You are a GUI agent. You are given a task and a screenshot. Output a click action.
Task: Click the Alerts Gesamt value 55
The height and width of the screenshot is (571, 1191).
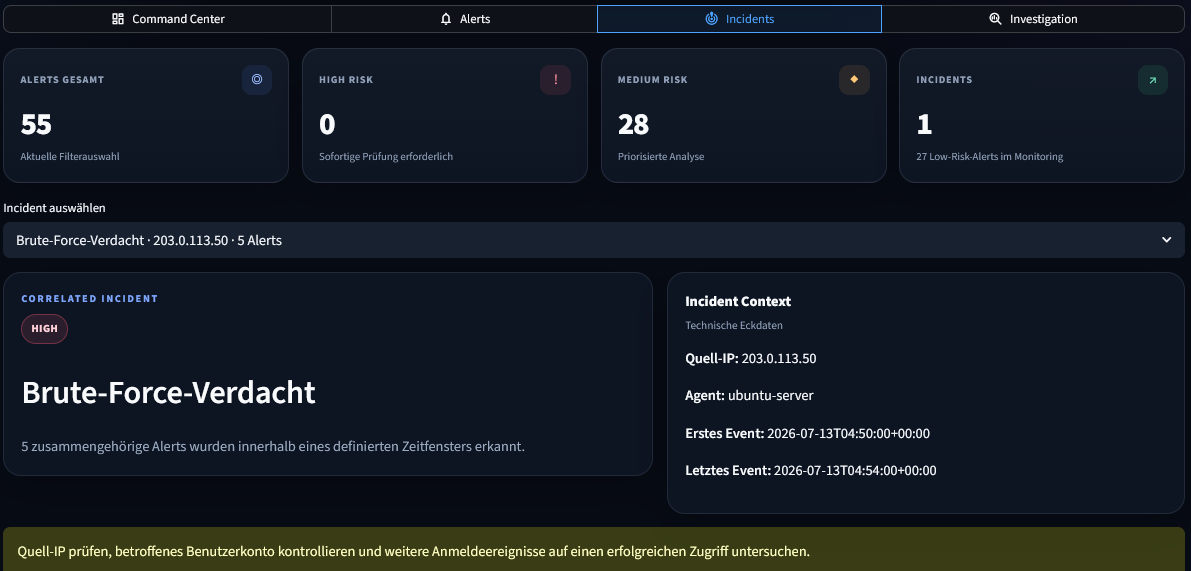tap(36, 124)
